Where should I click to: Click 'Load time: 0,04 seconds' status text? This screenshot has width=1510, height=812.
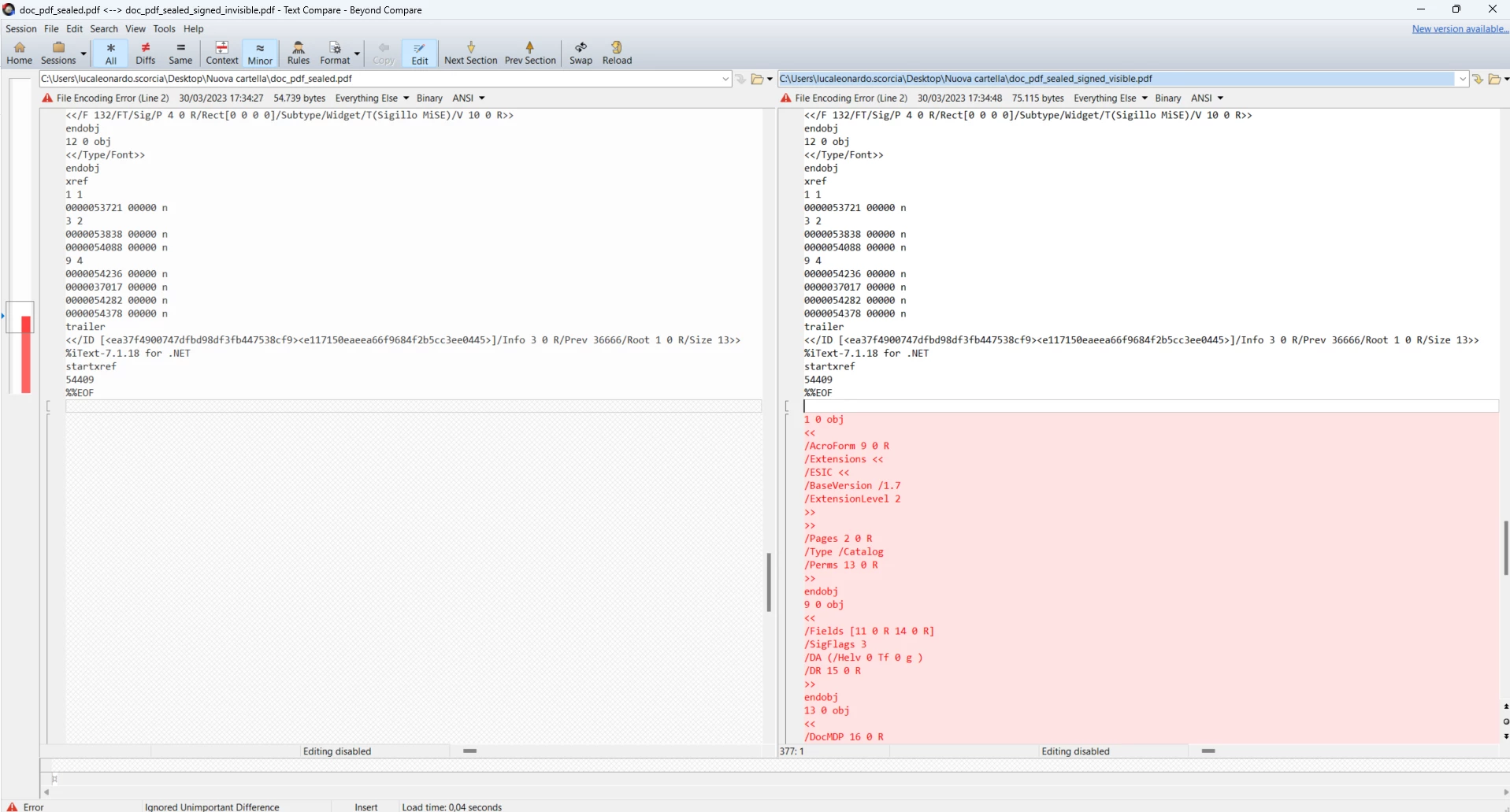(x=452, y=806)
